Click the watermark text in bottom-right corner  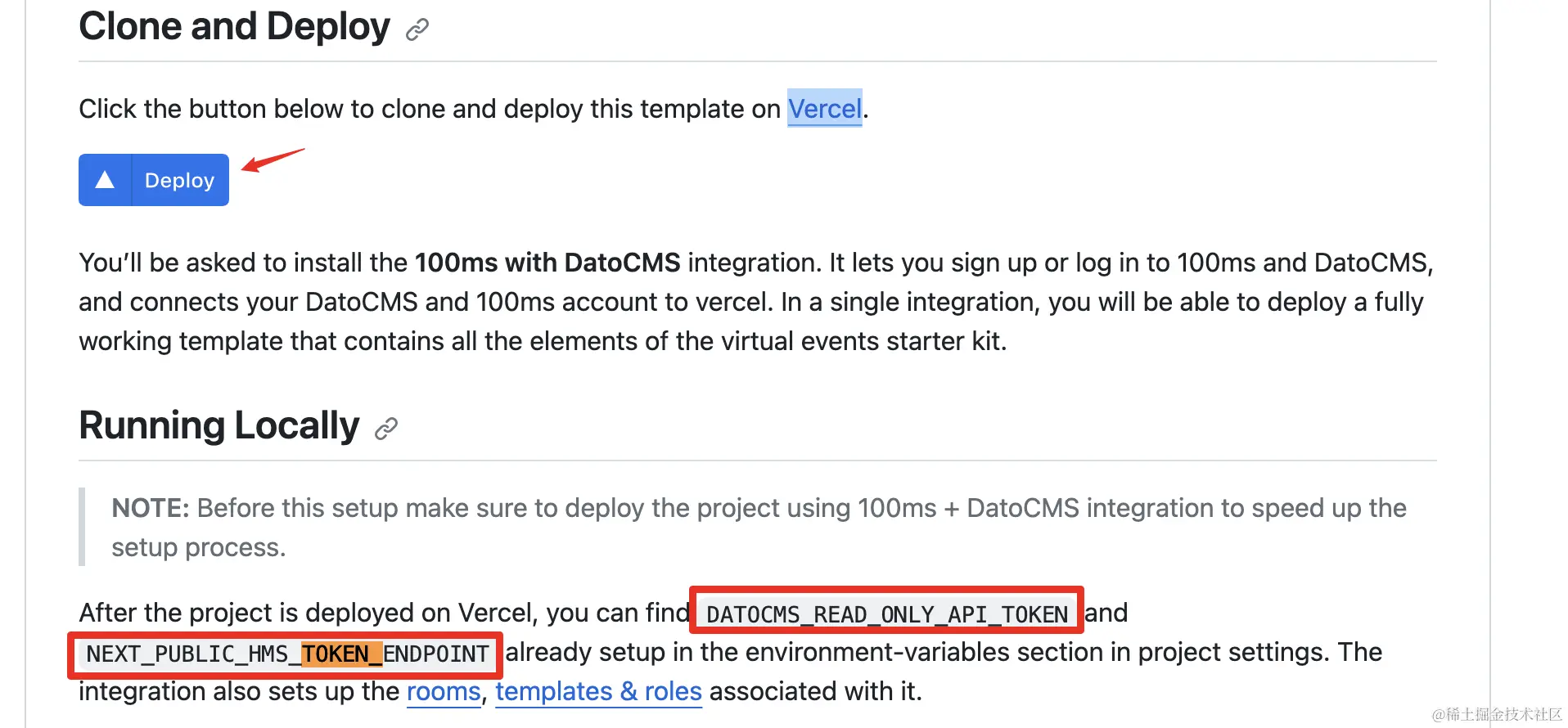pos(1496,714)
